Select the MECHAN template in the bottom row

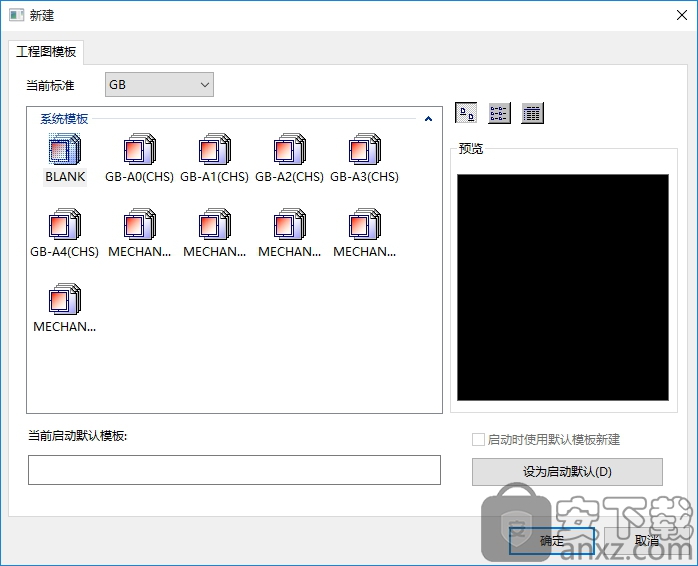(65, 301)
